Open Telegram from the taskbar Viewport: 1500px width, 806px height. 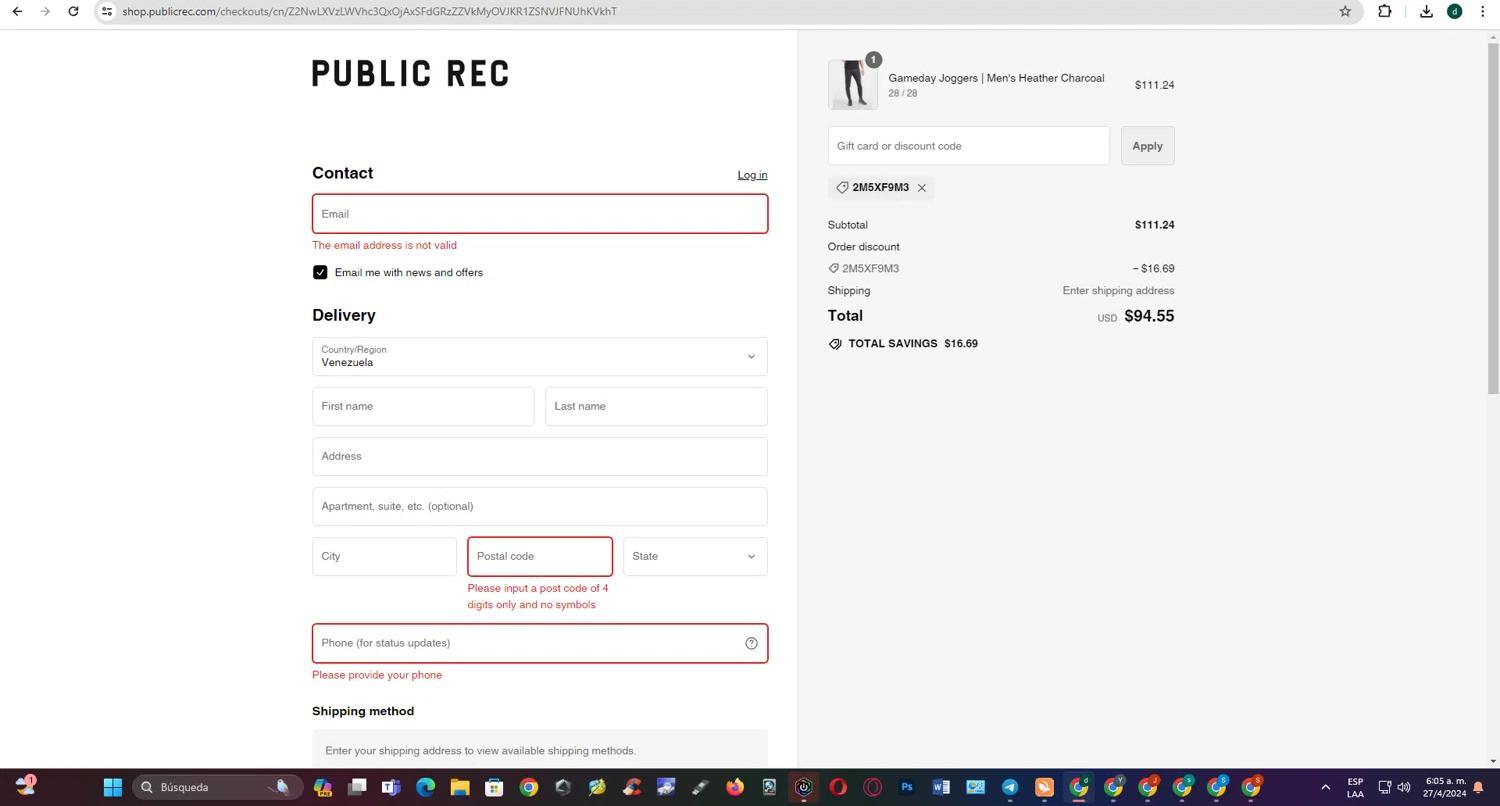point(1010,787)
